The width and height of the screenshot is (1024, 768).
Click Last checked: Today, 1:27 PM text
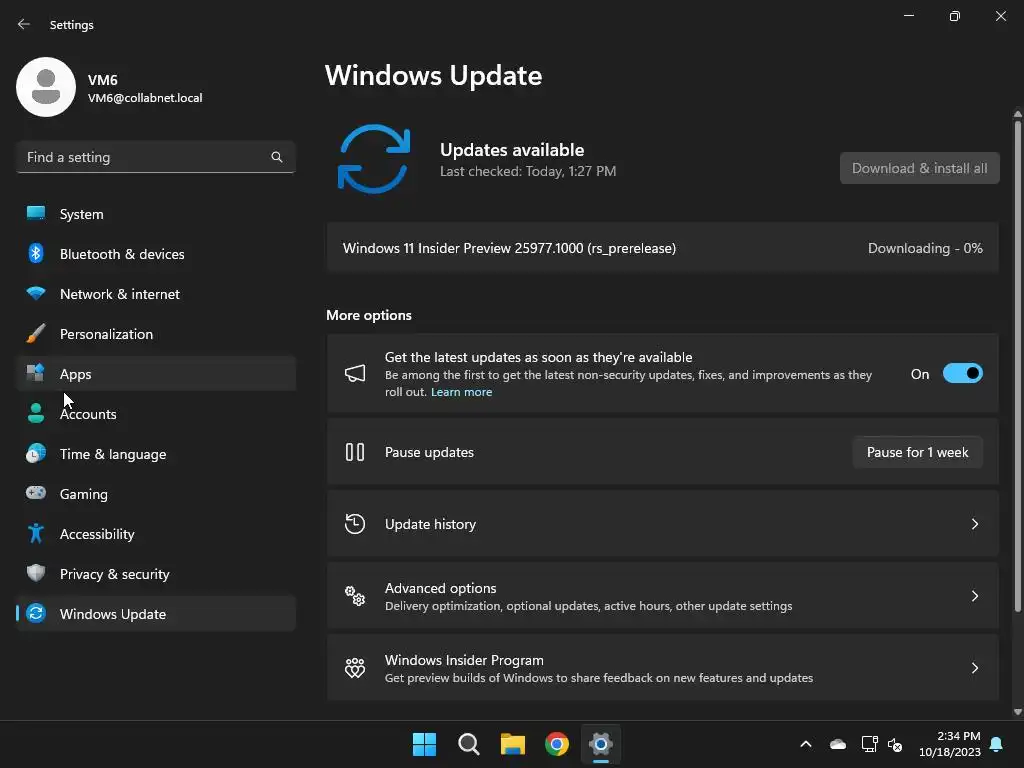pos(528,171)
